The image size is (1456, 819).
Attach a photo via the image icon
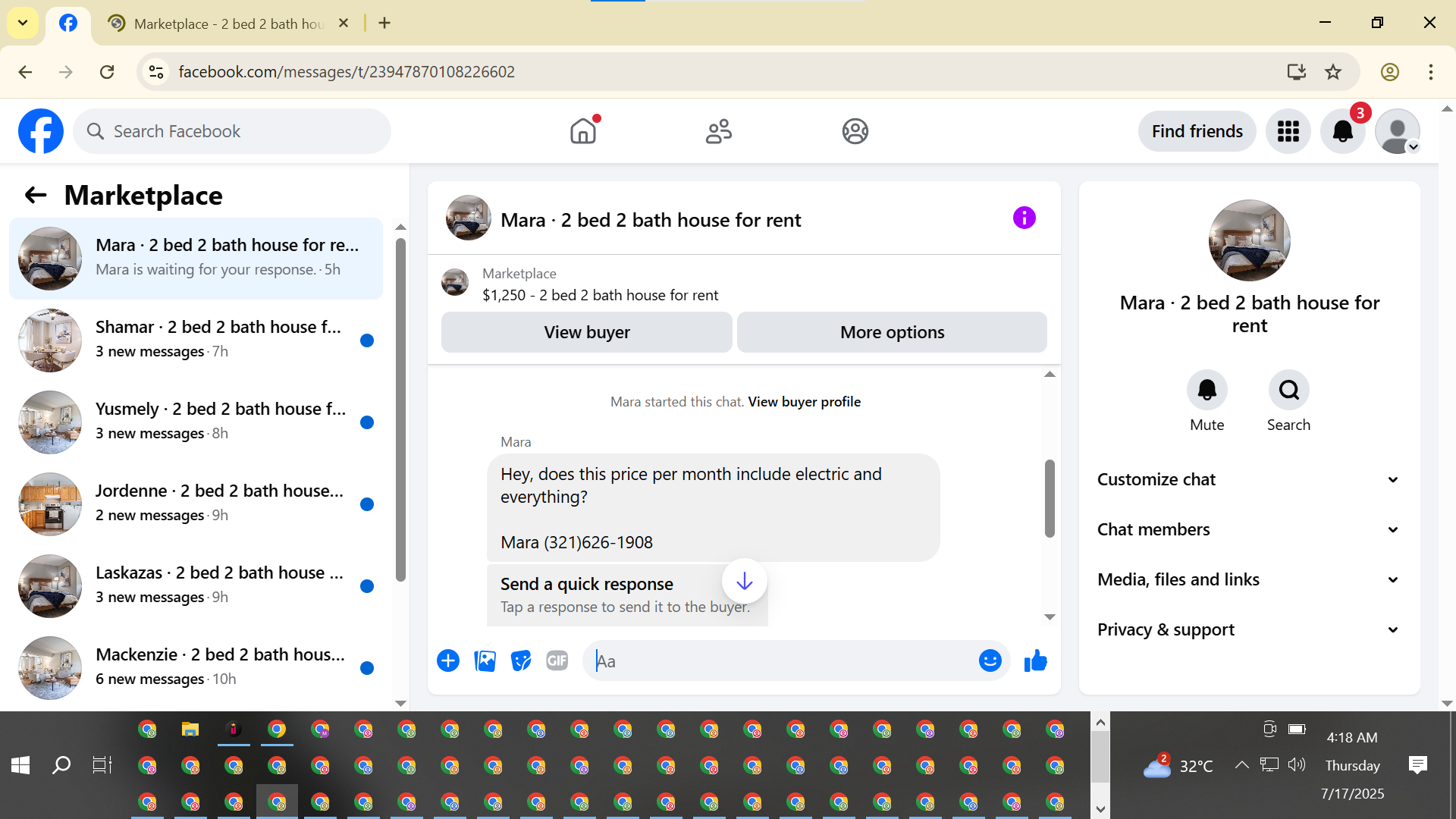[x=485, y=661]
